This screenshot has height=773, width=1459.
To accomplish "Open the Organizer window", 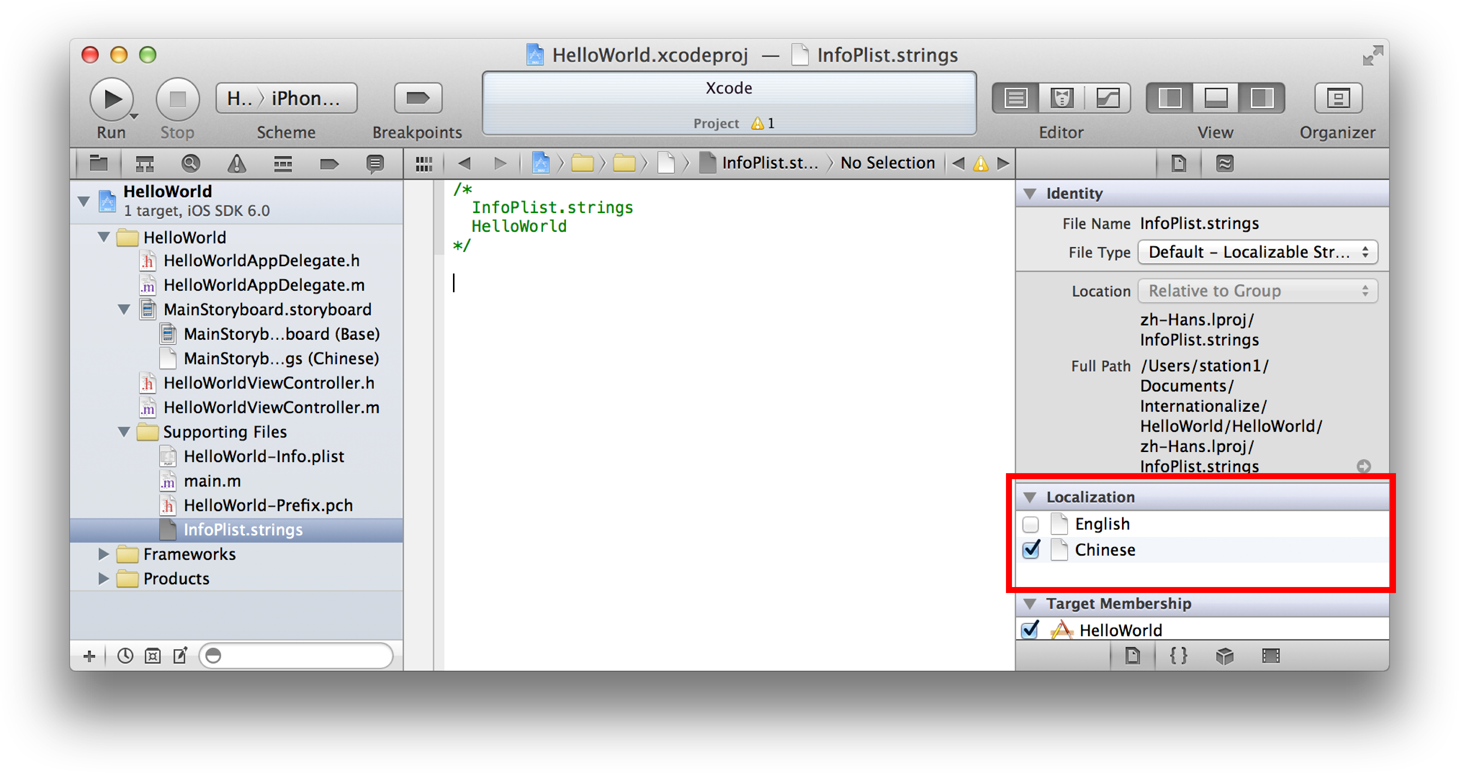I will 1338,97.
